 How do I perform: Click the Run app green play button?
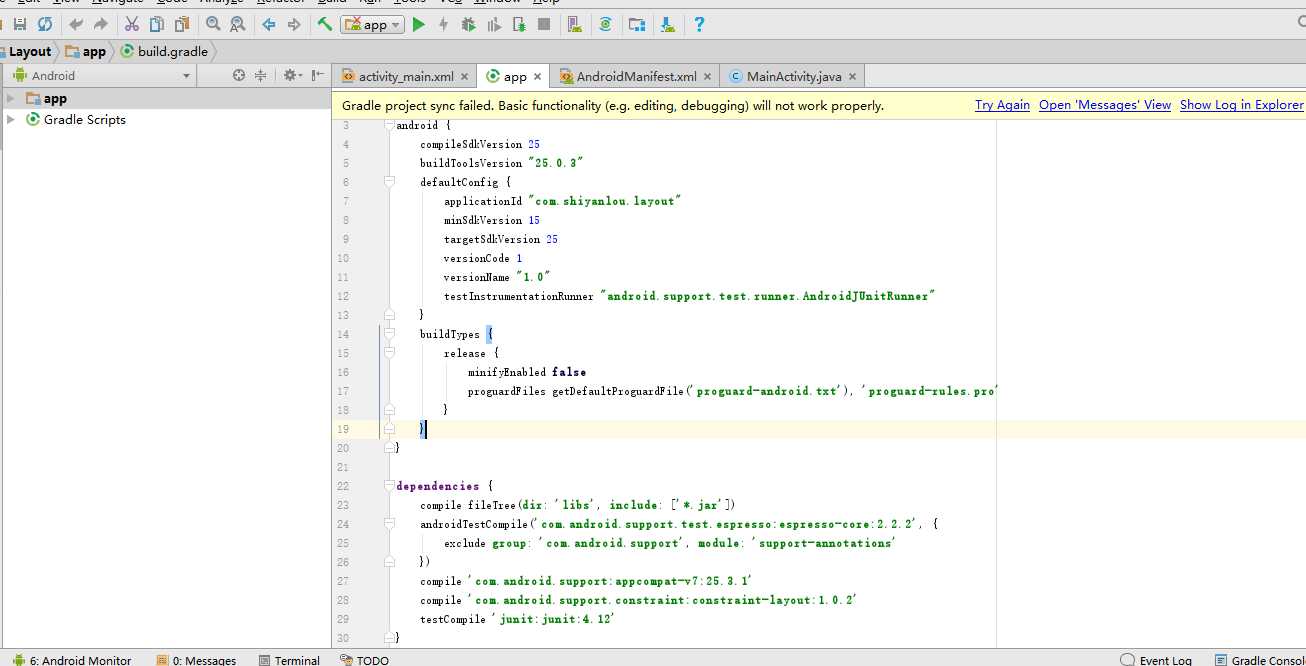419,25
